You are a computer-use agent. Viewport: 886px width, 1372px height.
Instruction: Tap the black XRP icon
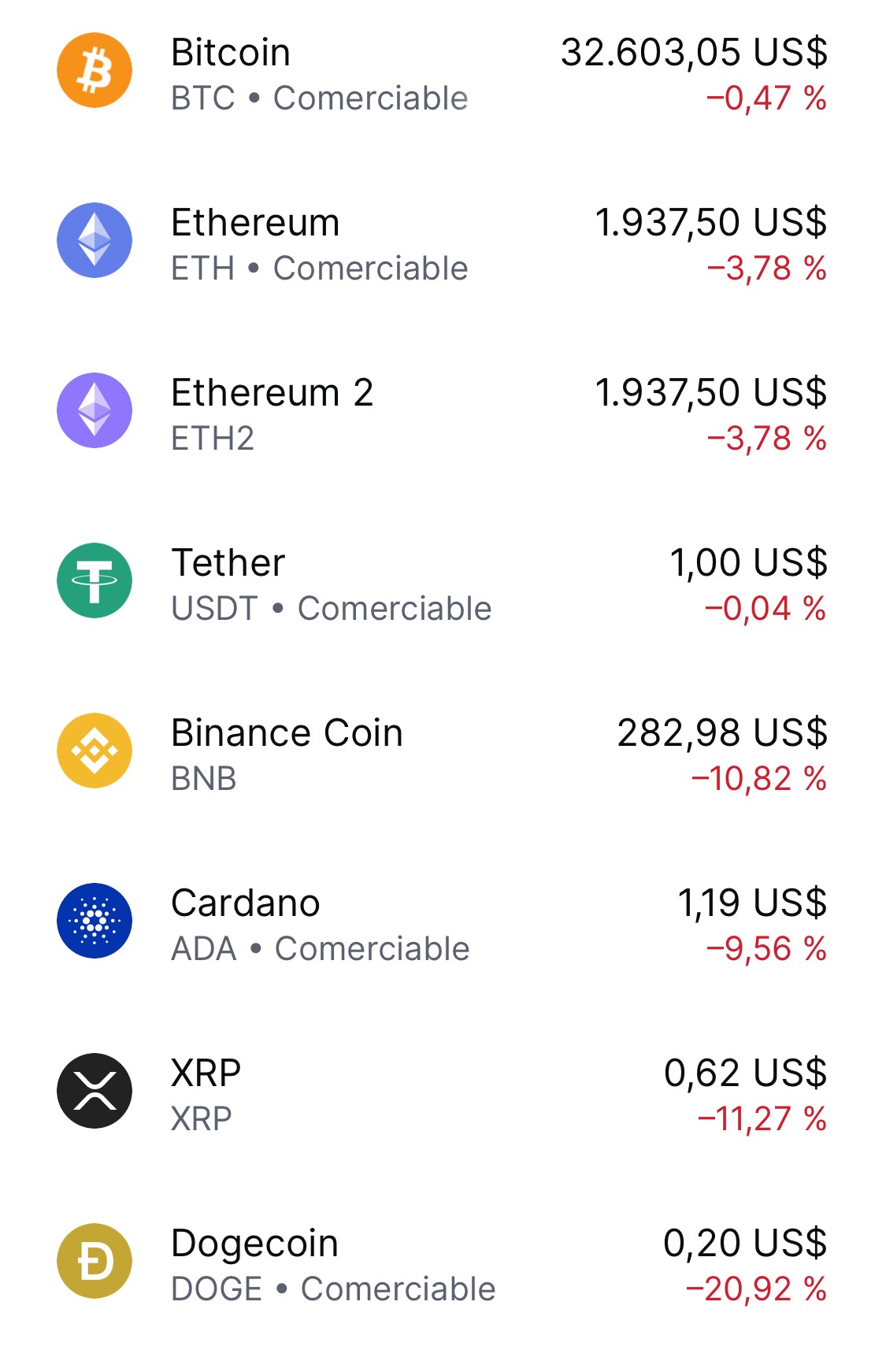tap(95, 1091)
